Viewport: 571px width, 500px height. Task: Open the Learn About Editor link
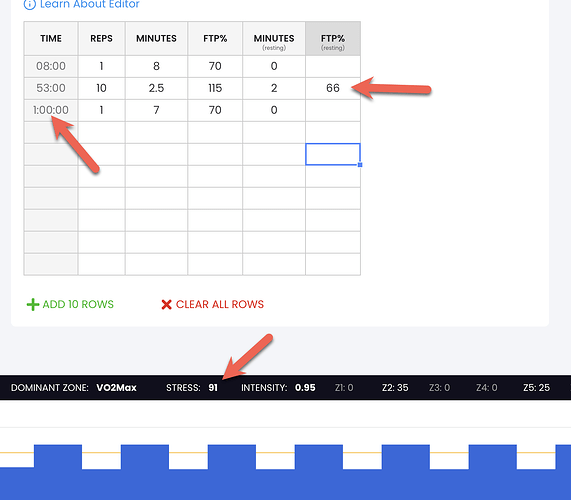(x=81, y=4)
